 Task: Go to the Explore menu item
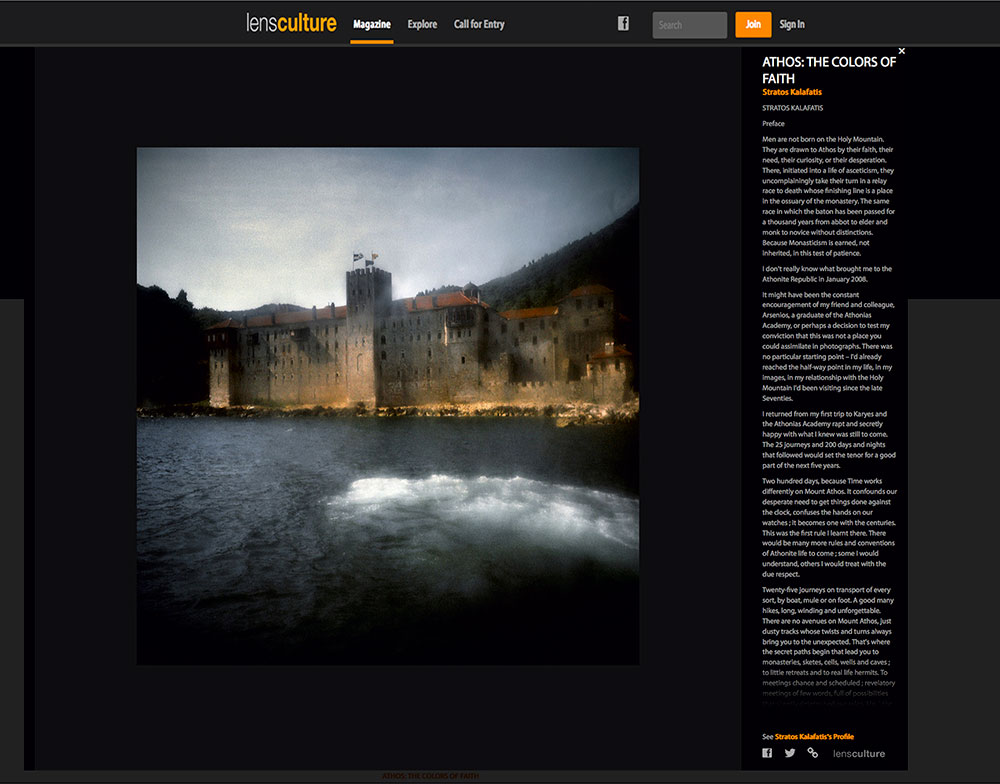[x=422, y=24]
